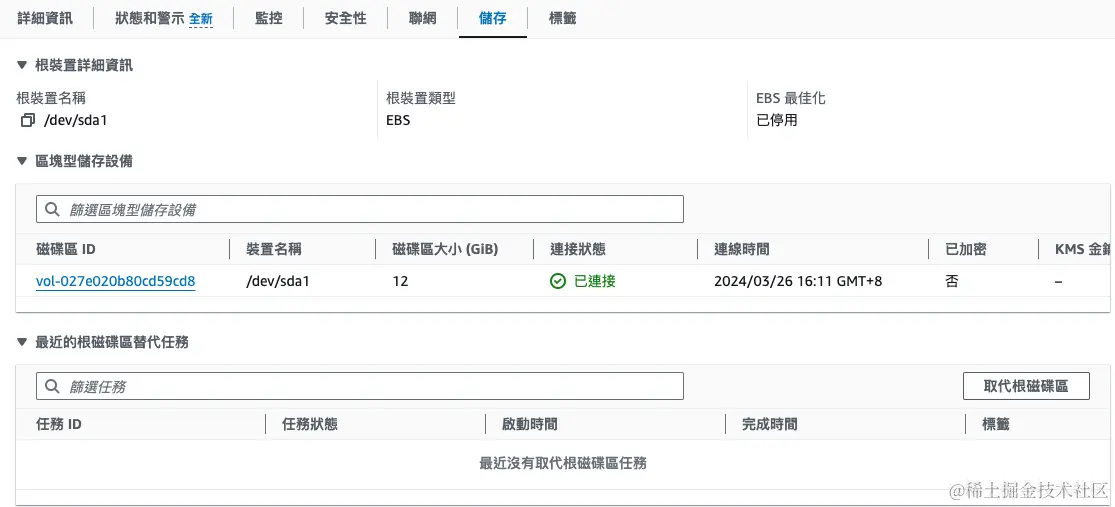Click the 磁碟區大小 (GiB) column header

pyautogui.click(x=445, y=250)
